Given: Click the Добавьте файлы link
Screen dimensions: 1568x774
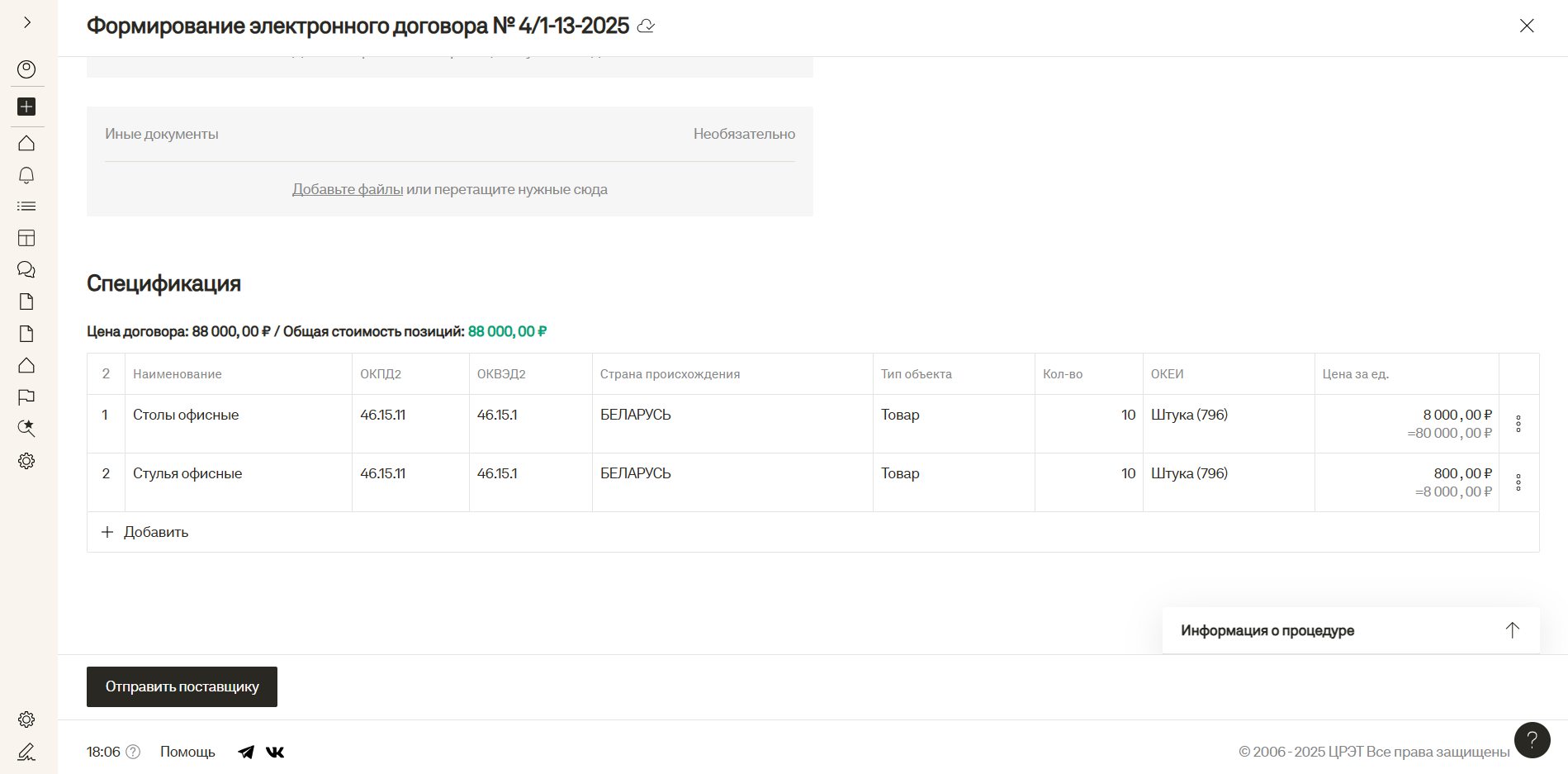Looking at the screenshot, I should (x=348, y=189).
